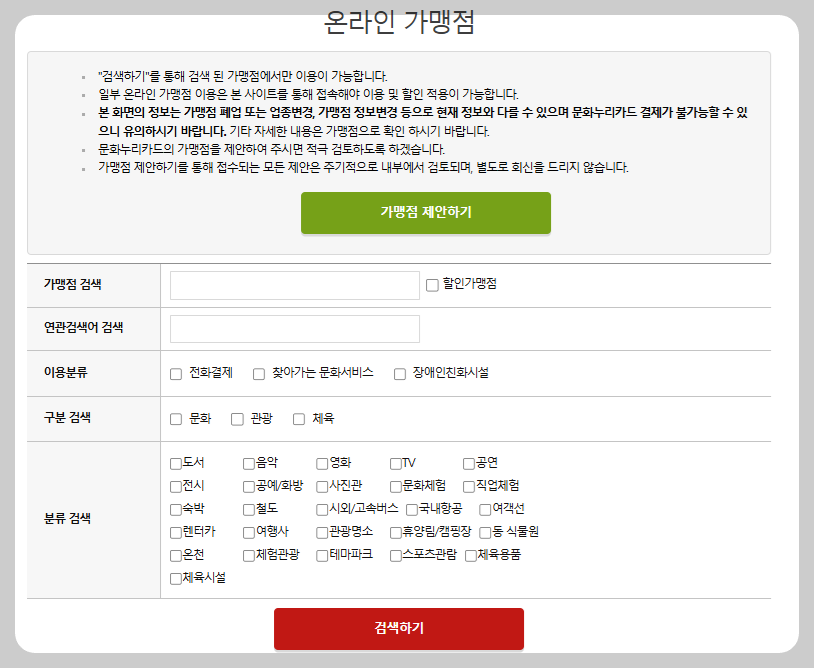Check the 숙박 classification option

tap(175, 508)
